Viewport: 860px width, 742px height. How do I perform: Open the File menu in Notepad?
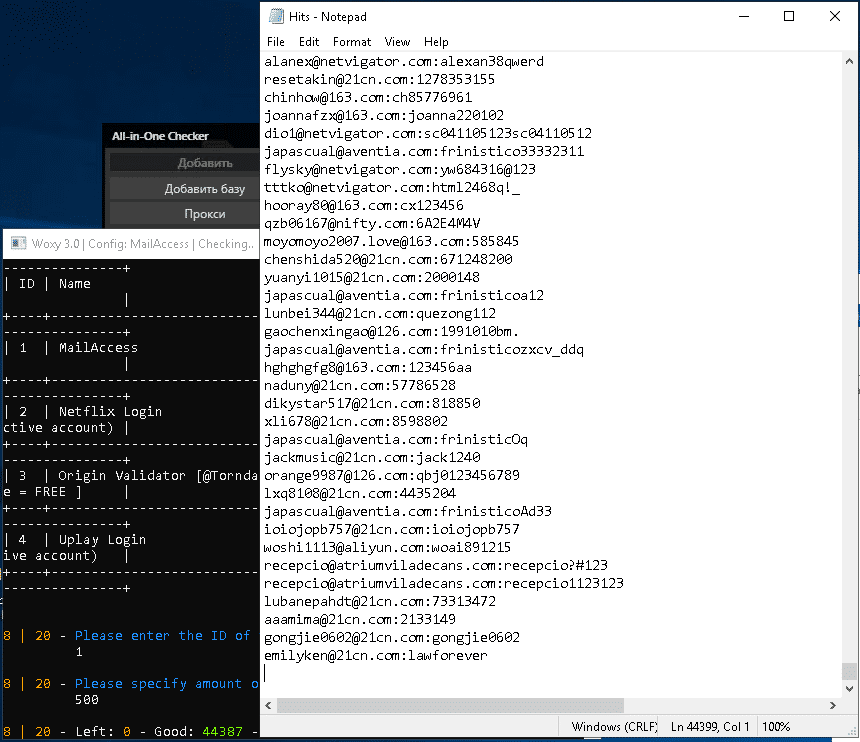tap(275, 42)
